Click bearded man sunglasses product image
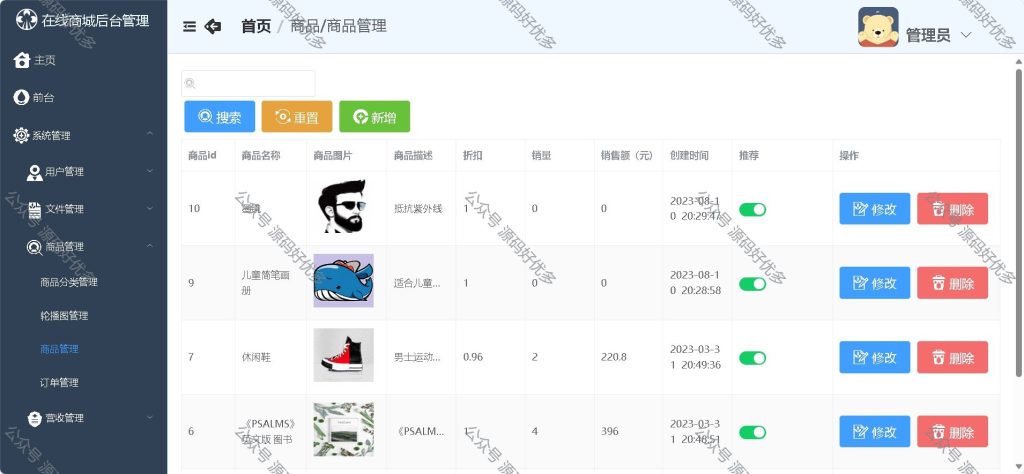This screenshot has height=474, width=1024. pos(344,206)
